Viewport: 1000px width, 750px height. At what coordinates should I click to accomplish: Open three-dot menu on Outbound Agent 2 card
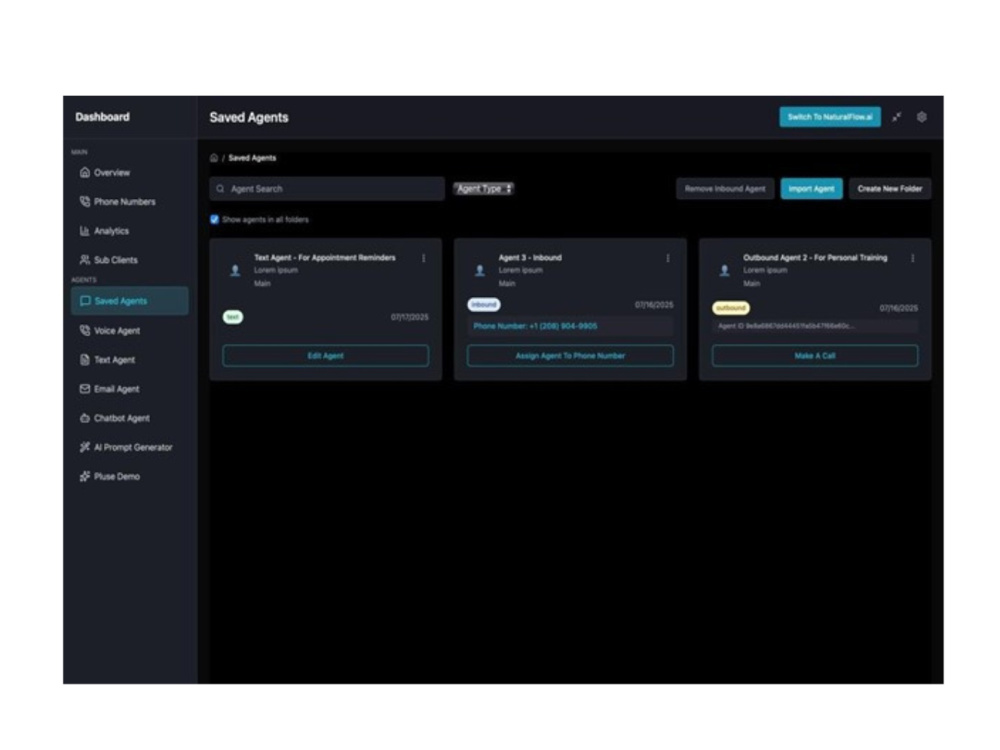pyautogui.click(x=913, y=258)
